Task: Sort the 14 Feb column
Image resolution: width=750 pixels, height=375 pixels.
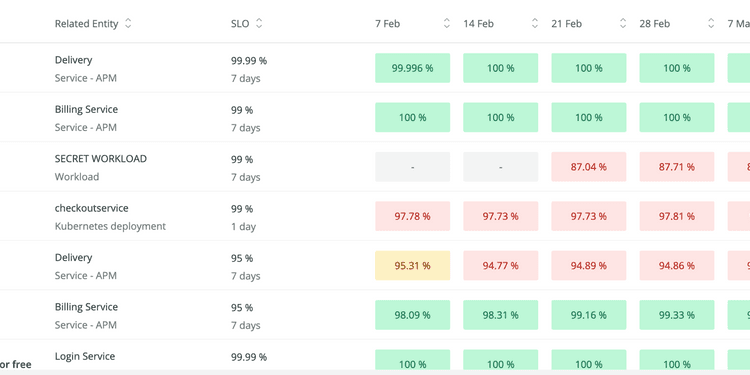Action: (535, 23)
